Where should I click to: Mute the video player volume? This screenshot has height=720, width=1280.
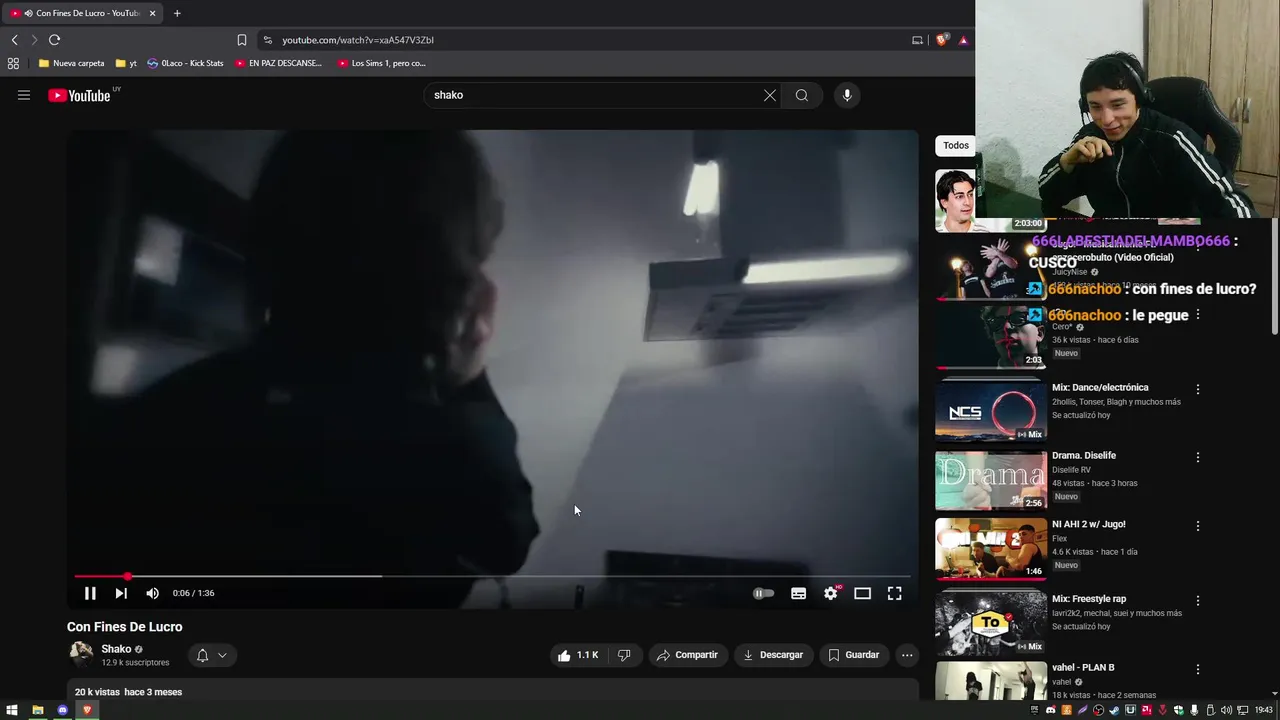tap(152, 593)
